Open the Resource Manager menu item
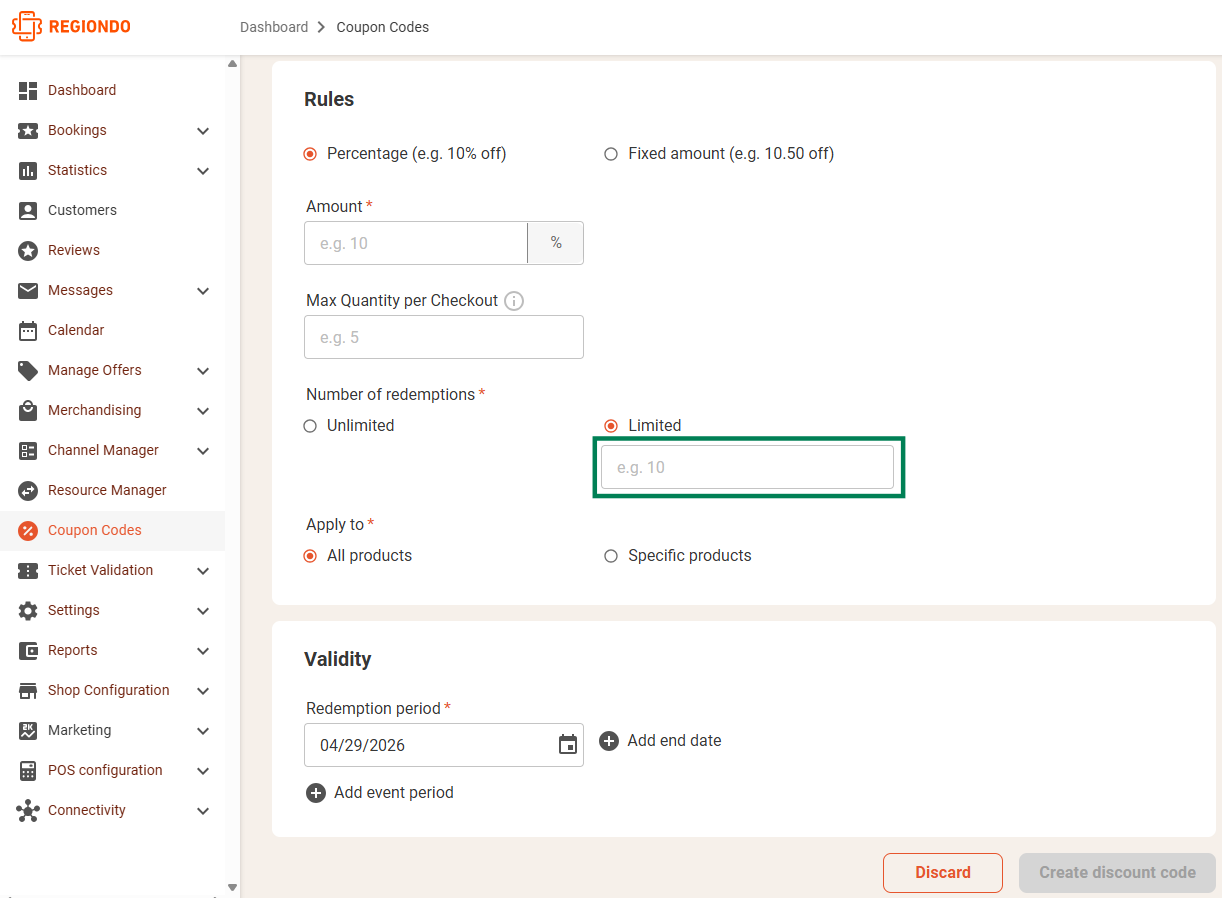The height and width of the screenshot is (898, 1222). [x=112, y=490]
